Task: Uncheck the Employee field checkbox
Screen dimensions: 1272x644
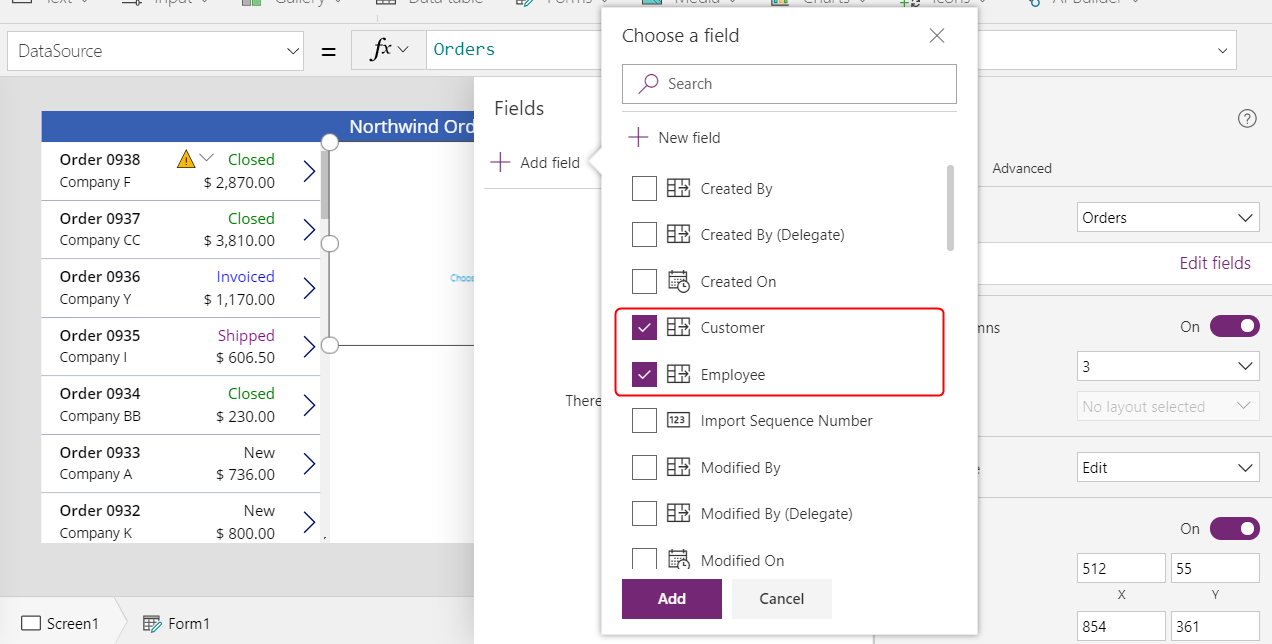Action: tap(645, 374)
